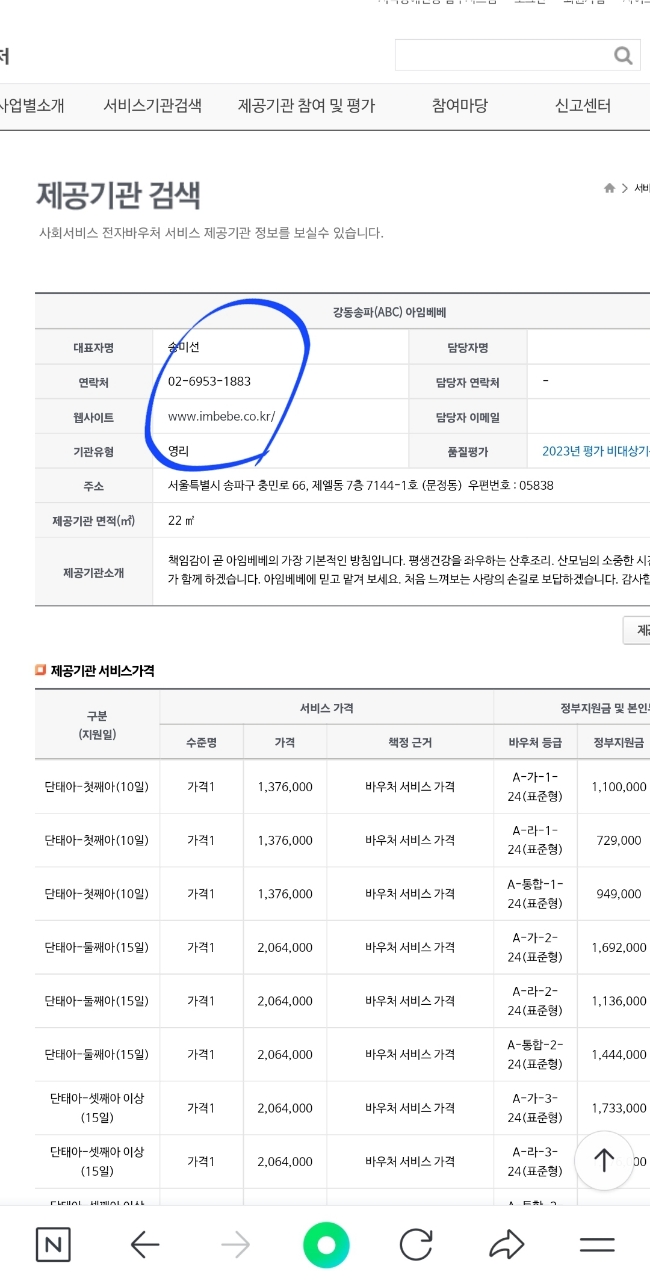Viewport: 650px width, 1284px height.
Task: Click voucher grade A-라-1-24(표준형)
Action: click(x=535, y=840)
